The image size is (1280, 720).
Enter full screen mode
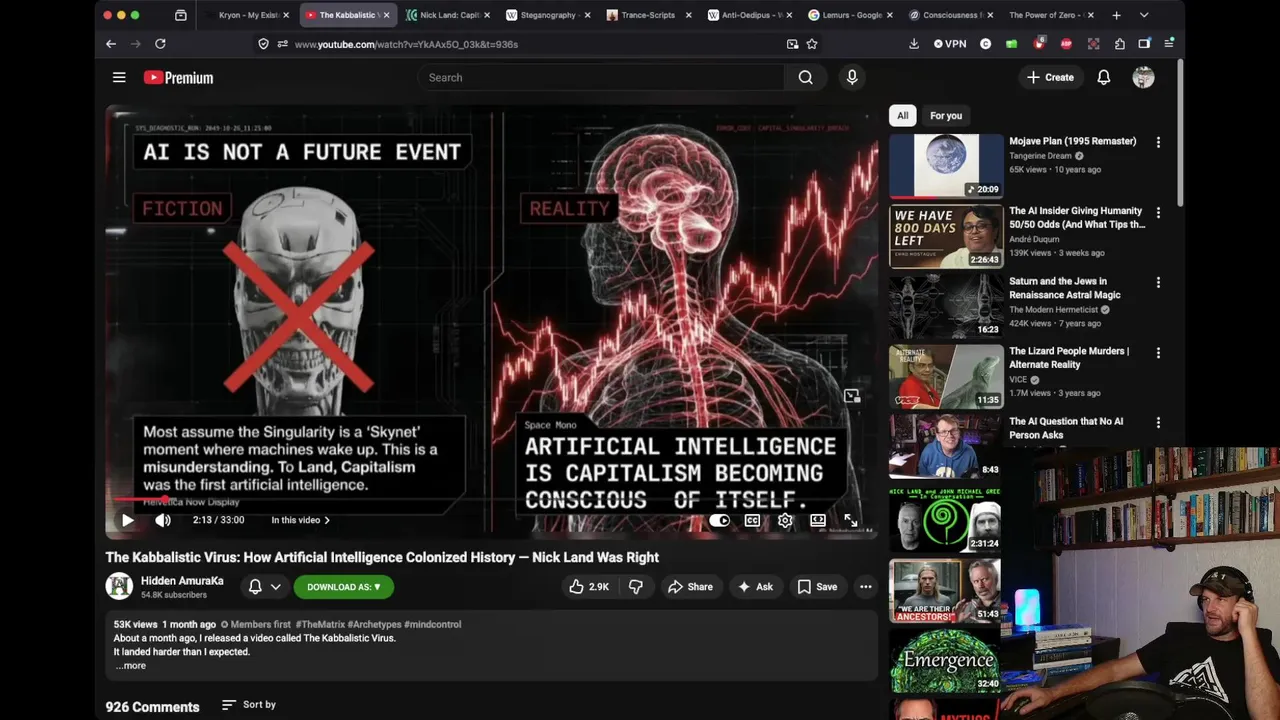click(851, 520)
